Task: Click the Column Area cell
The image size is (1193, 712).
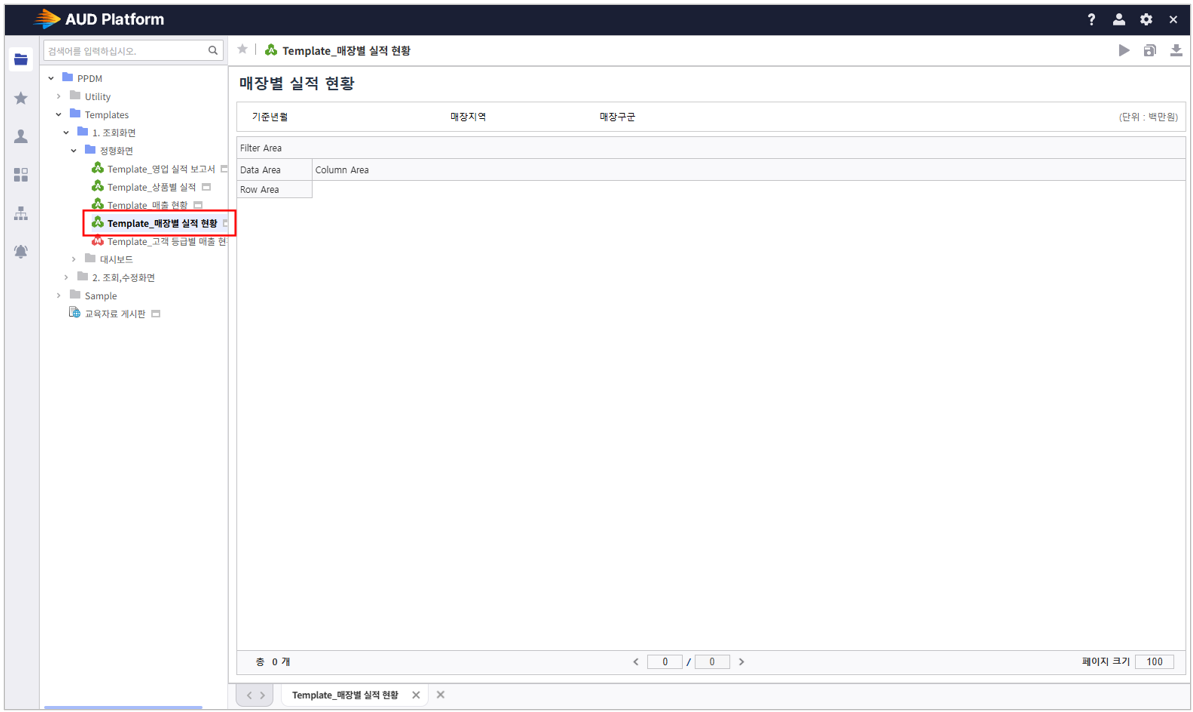Action: tap(749, 170)
